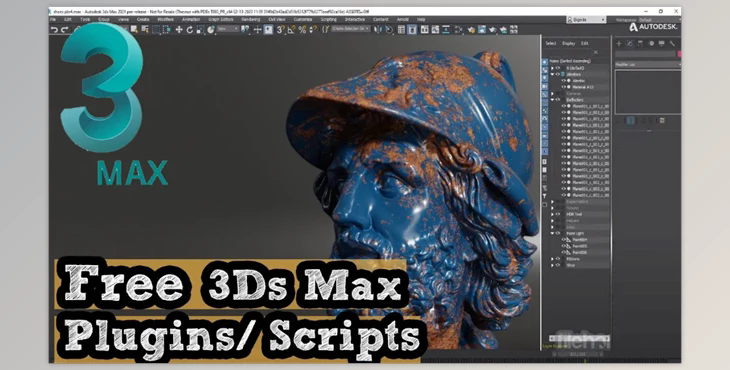Open the Customize menu
The image size is (730, 370).
[303, 19]
